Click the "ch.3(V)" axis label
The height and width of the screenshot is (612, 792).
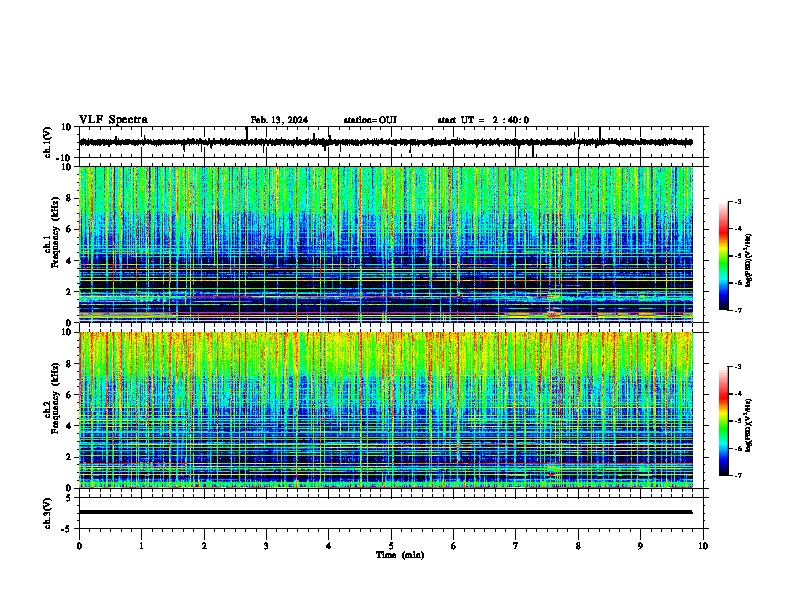[48, 513]
